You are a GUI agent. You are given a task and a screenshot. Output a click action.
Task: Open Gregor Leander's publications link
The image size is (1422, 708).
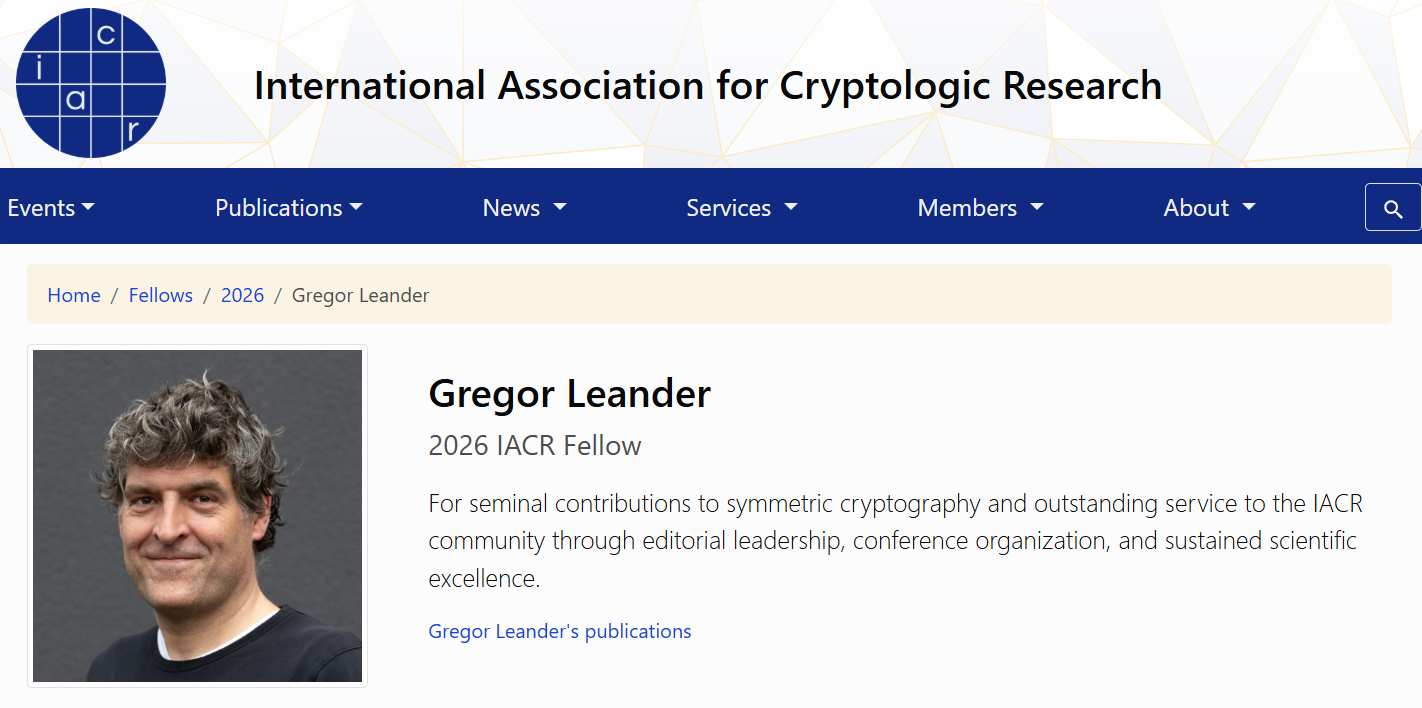pyautogui.click(x=560, y=632)
